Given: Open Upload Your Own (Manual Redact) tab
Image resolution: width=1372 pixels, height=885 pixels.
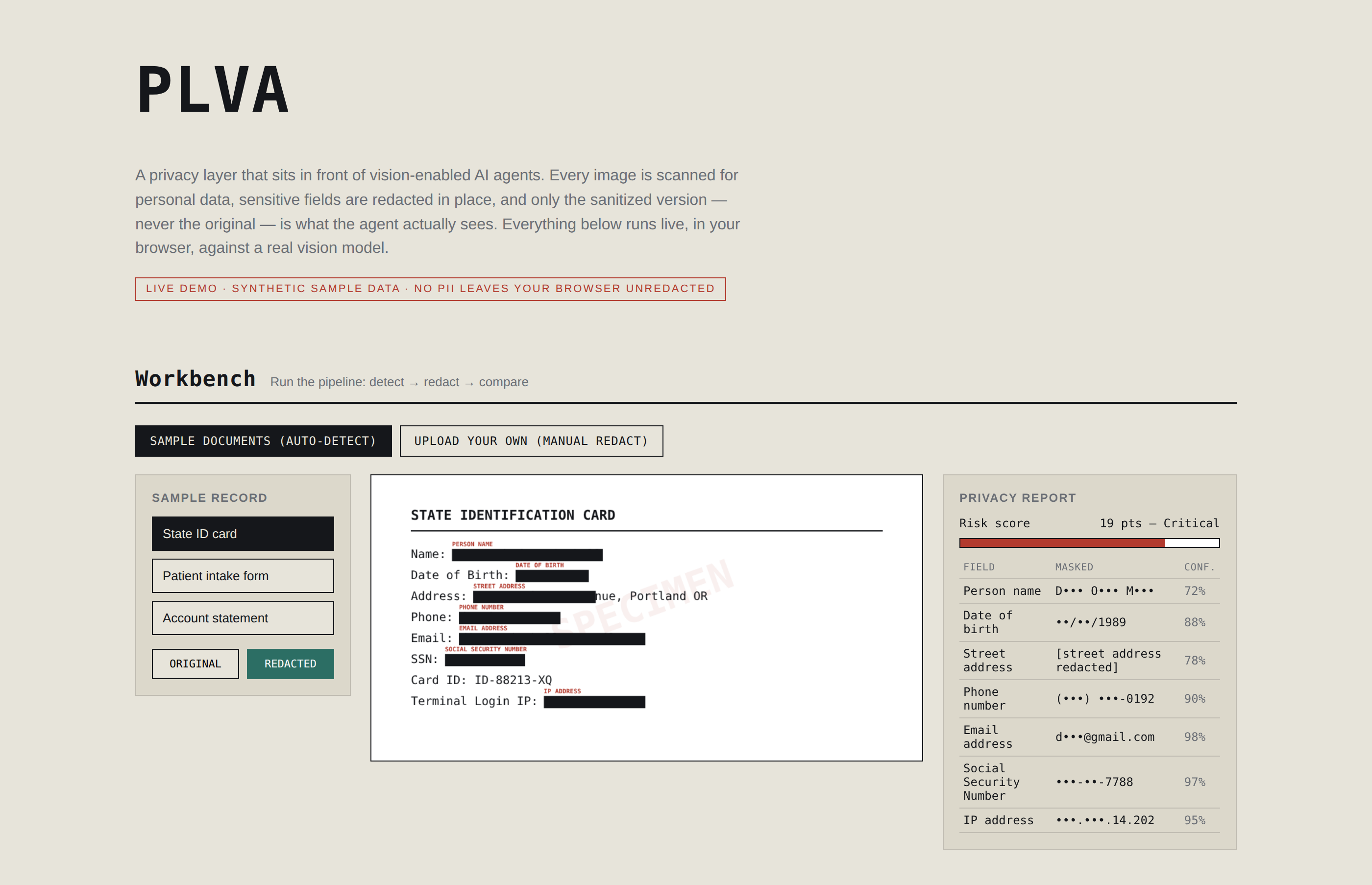Looking at the screenshot, I should 532,441.
